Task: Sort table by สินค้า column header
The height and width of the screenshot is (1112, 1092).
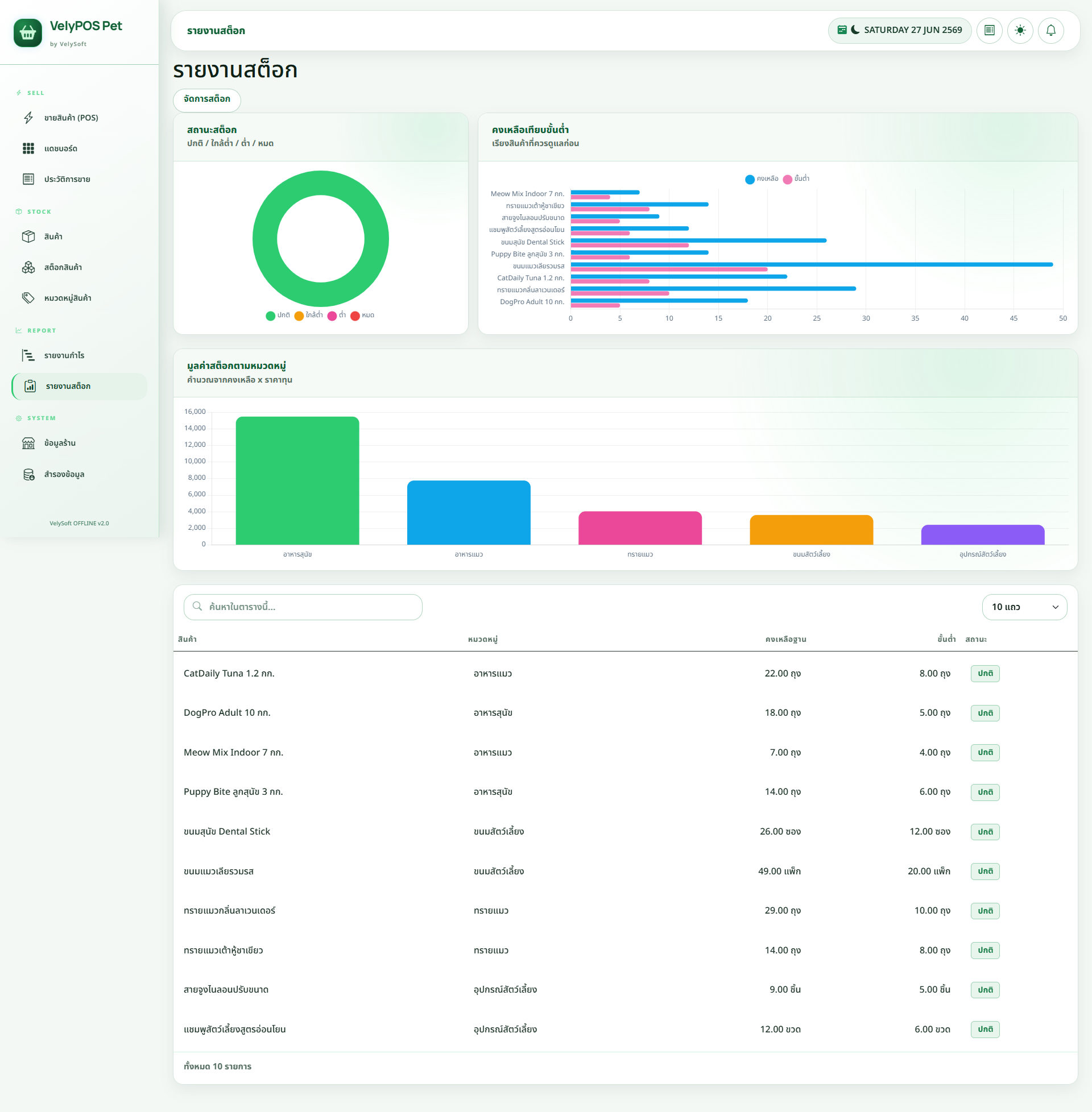Action: click(188, 639)
